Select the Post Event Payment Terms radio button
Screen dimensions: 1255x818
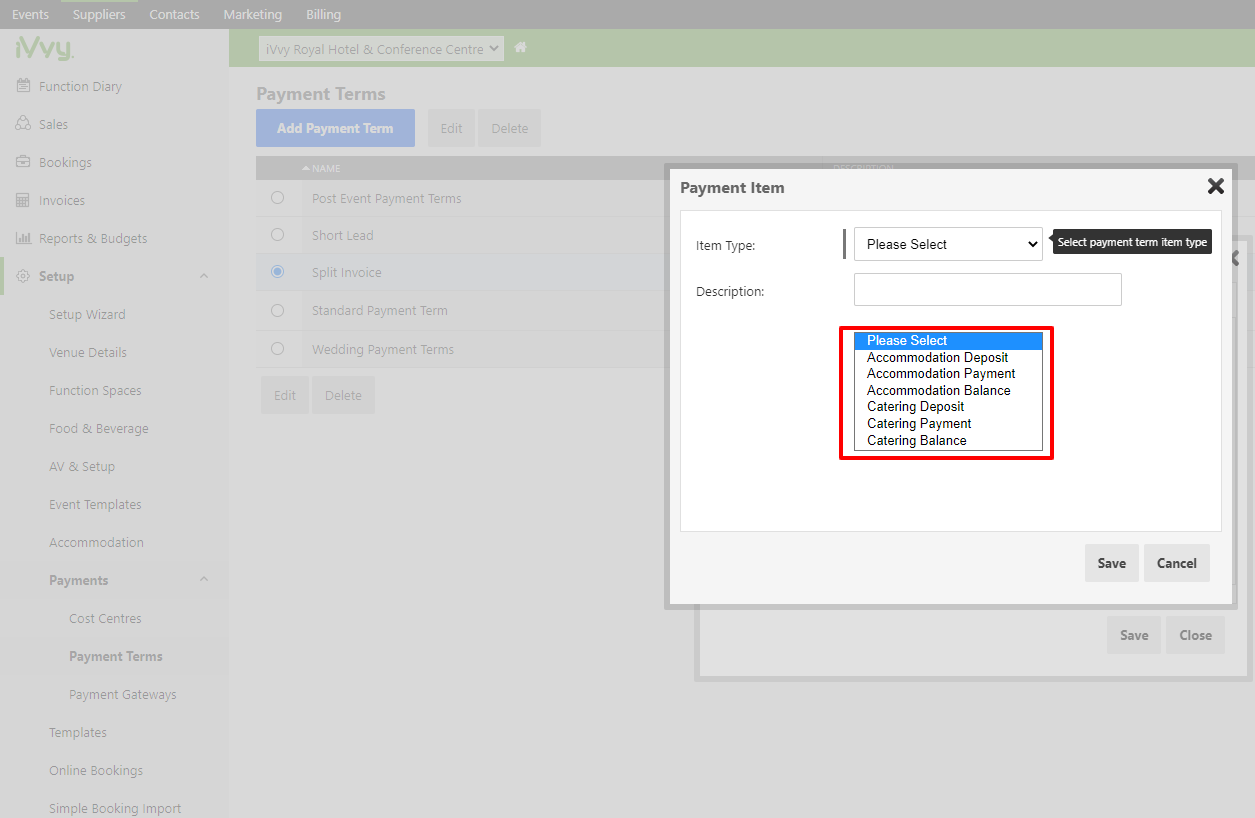(x=278, y=198)
